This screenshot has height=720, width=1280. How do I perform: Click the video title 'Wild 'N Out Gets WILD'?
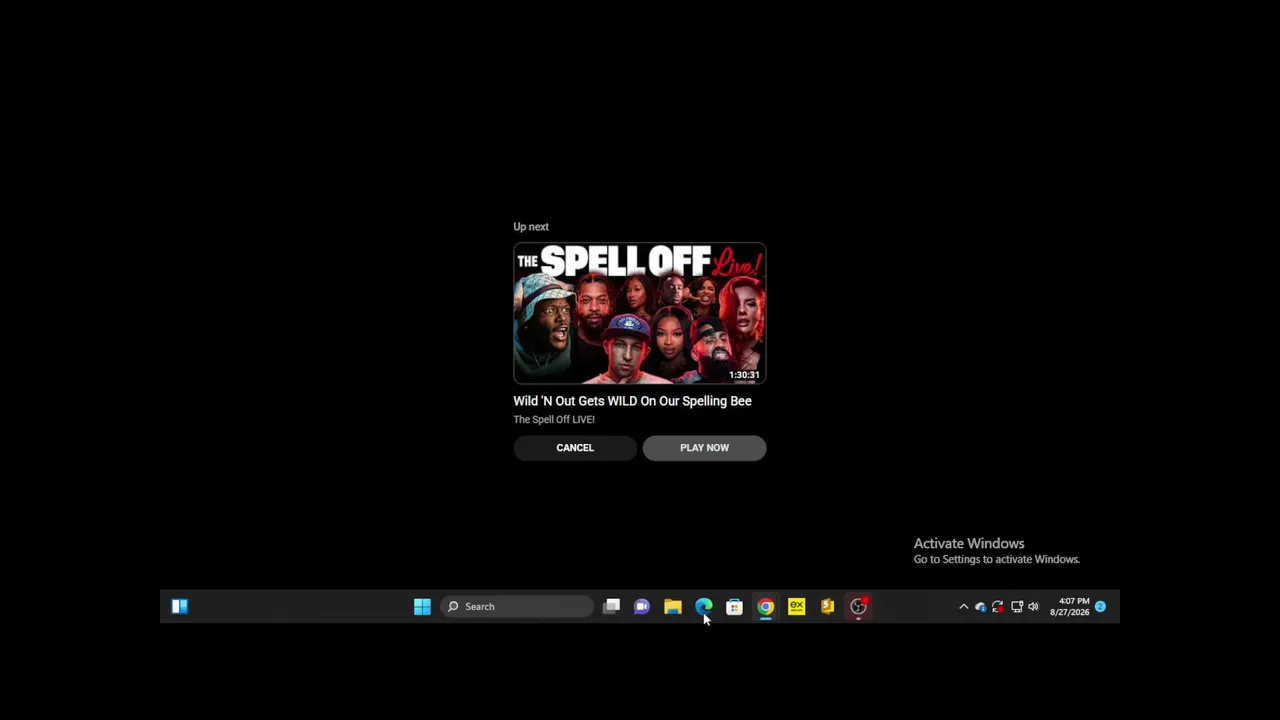click(x=632, y=401)
